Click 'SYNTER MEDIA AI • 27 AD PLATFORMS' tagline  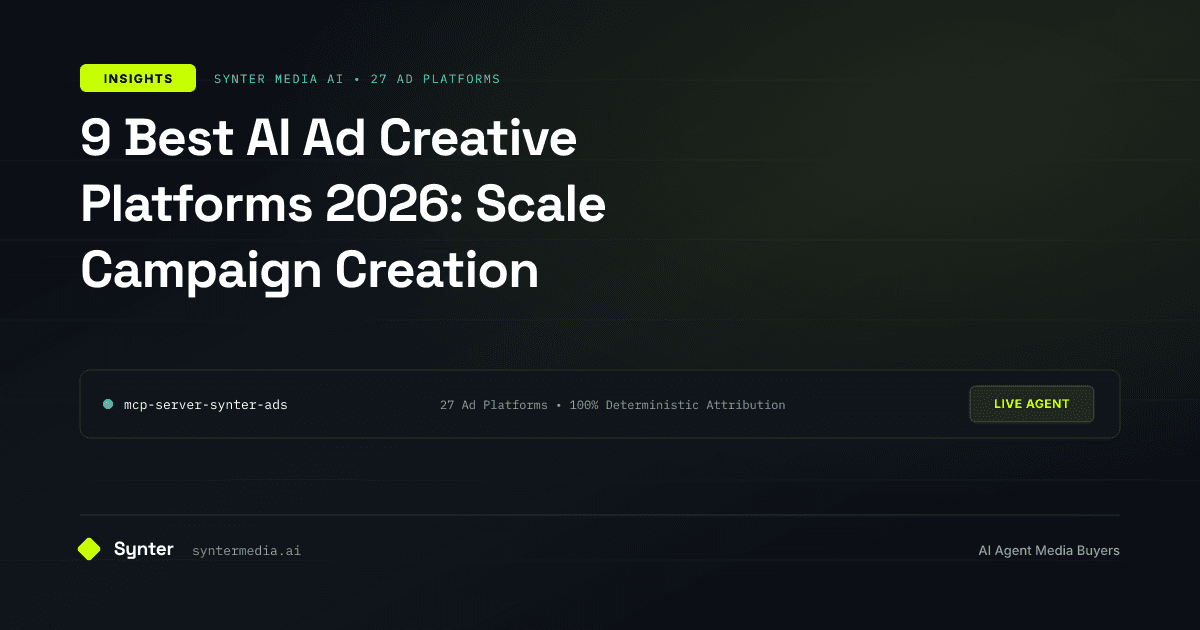357,78
